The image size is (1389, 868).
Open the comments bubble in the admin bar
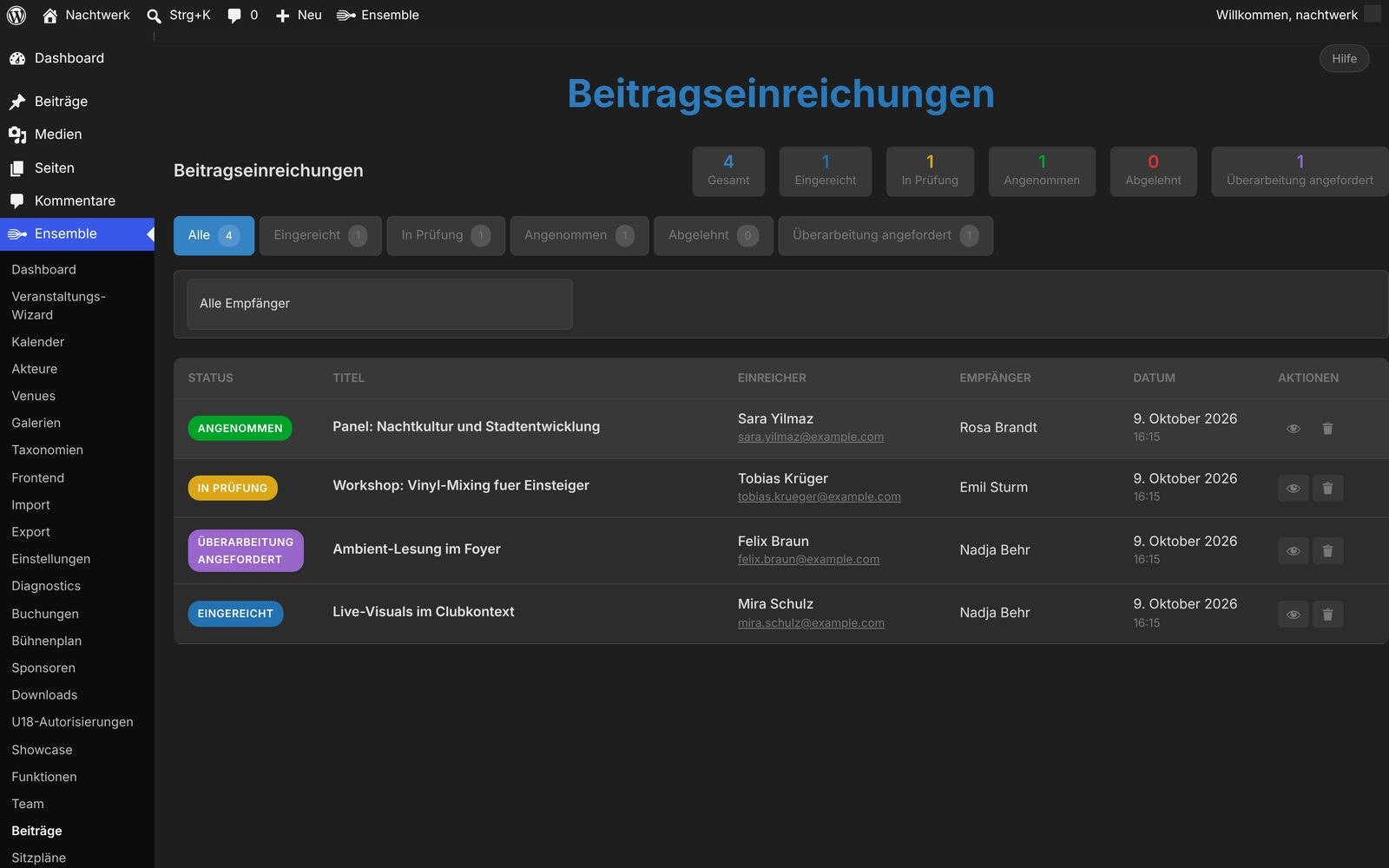(234, 16)
